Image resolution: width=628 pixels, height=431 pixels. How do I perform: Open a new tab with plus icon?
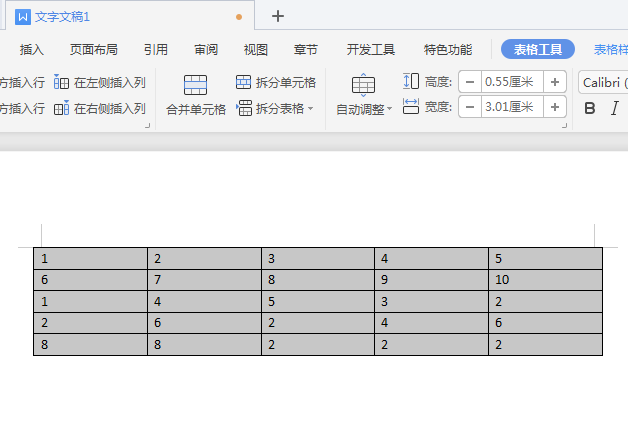(278, 16)
